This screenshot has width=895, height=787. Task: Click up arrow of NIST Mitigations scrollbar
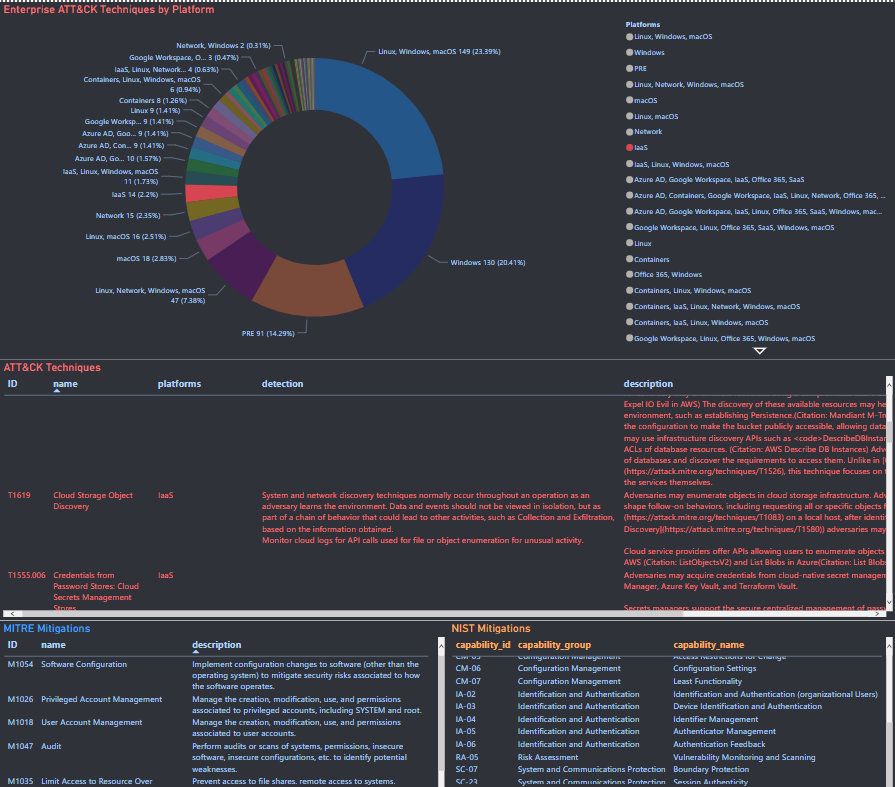[x=889, y=645]
